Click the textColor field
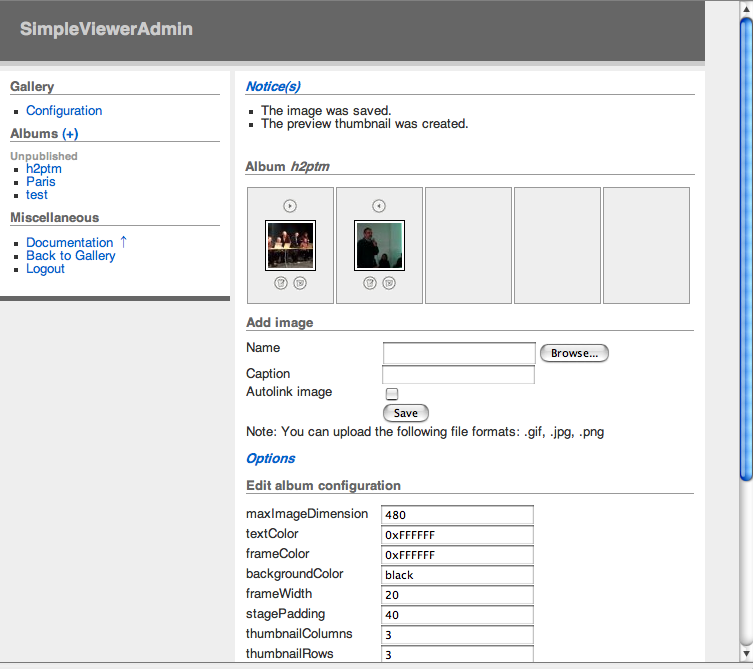The width and height of the screenshot is (753, 669). tap(457, 535)
